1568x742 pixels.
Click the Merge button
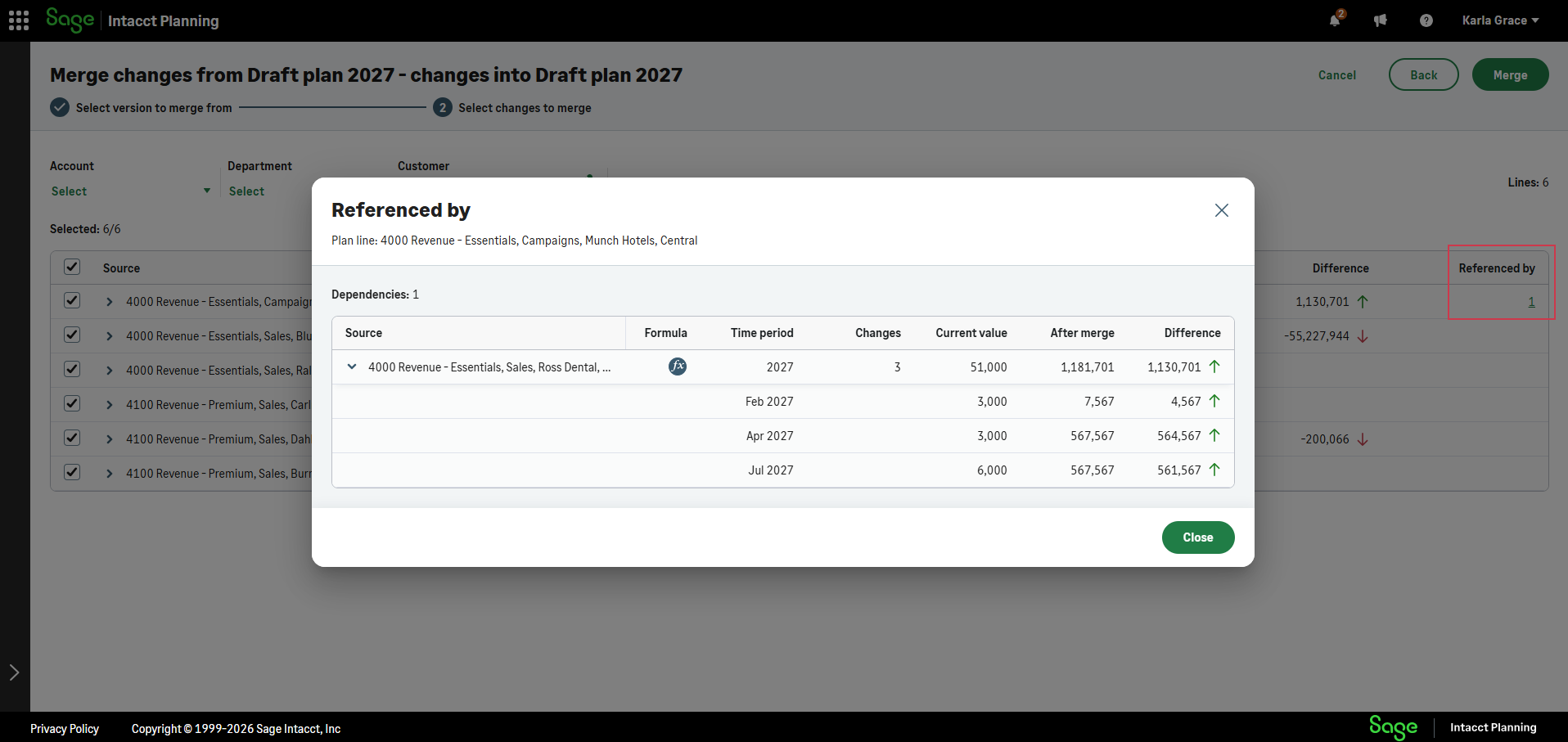(x=1510, y=74)
